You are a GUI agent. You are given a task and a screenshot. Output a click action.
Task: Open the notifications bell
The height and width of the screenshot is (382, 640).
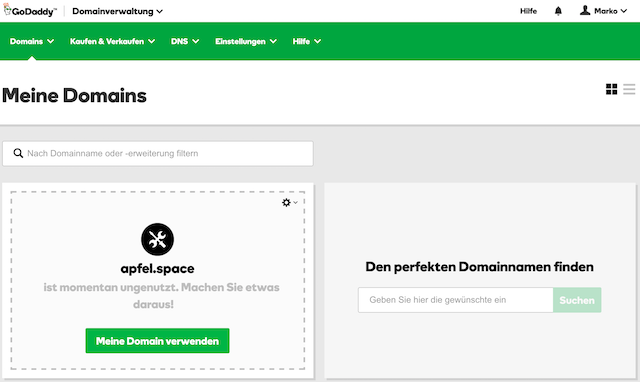(558, 11)
